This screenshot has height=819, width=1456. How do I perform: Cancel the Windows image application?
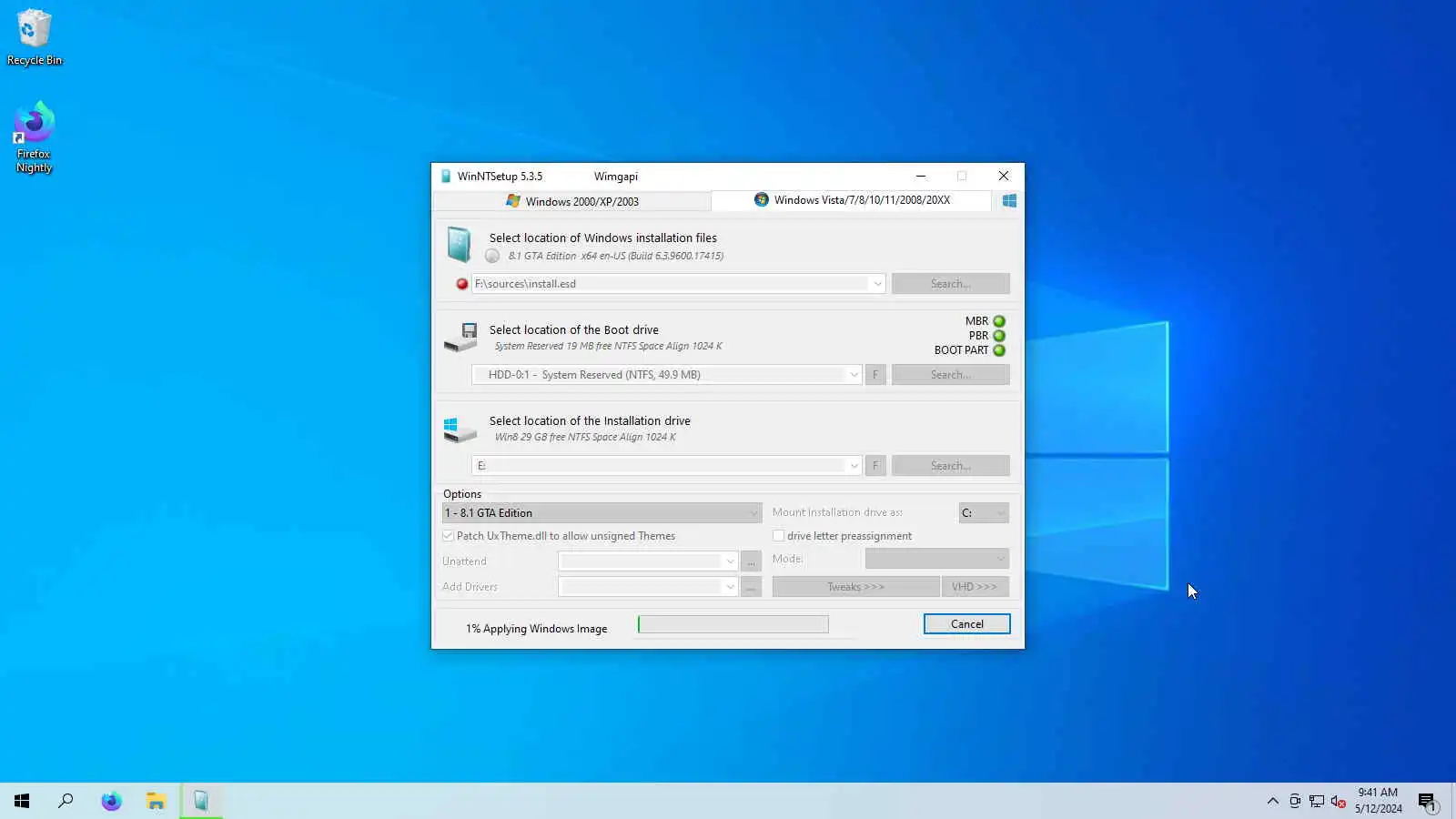click(967, 624)
